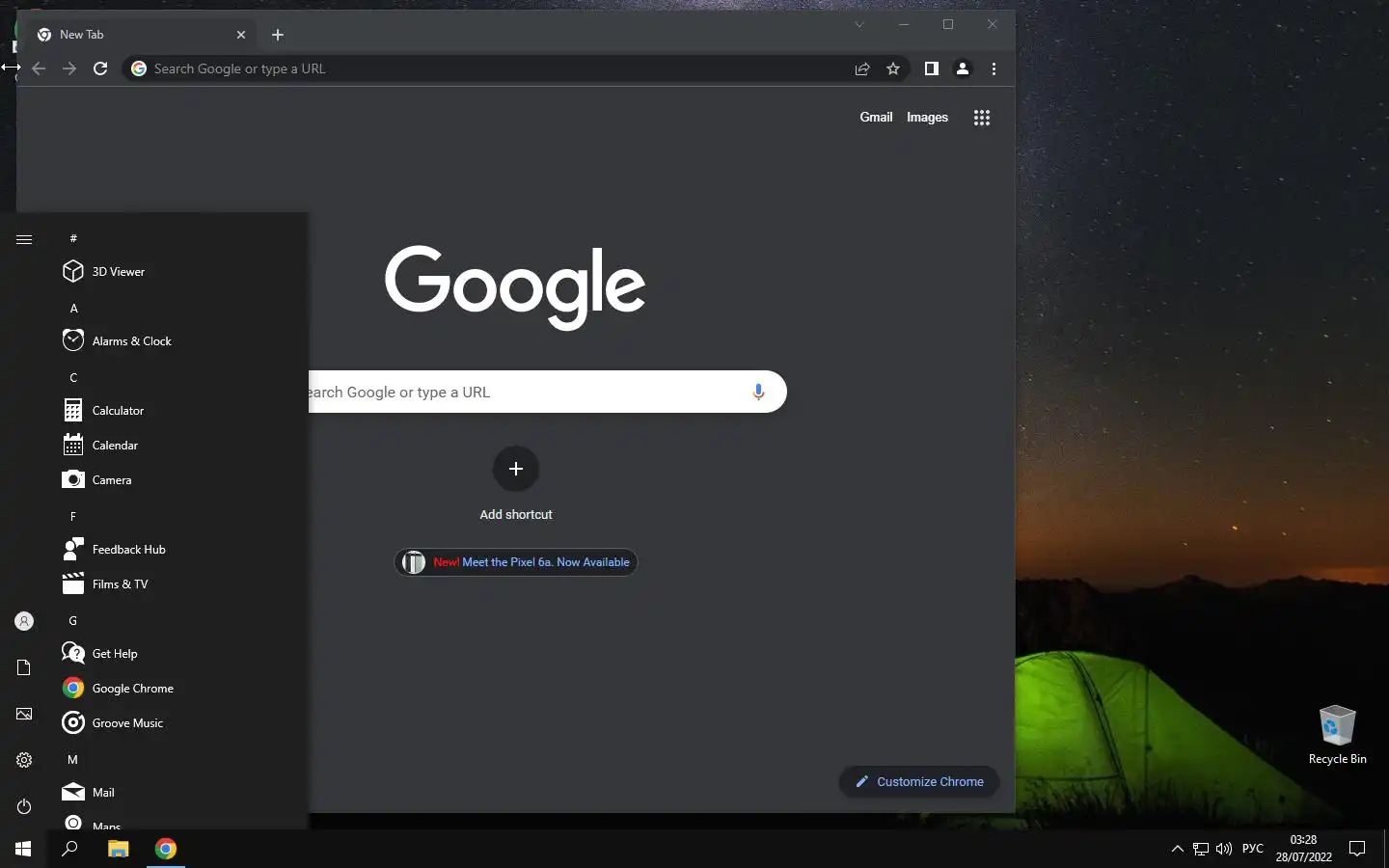The height and width of the screenshot is (868, 1389).
Task: Open volume control in system tray
Action: (x=1224, y=849)
